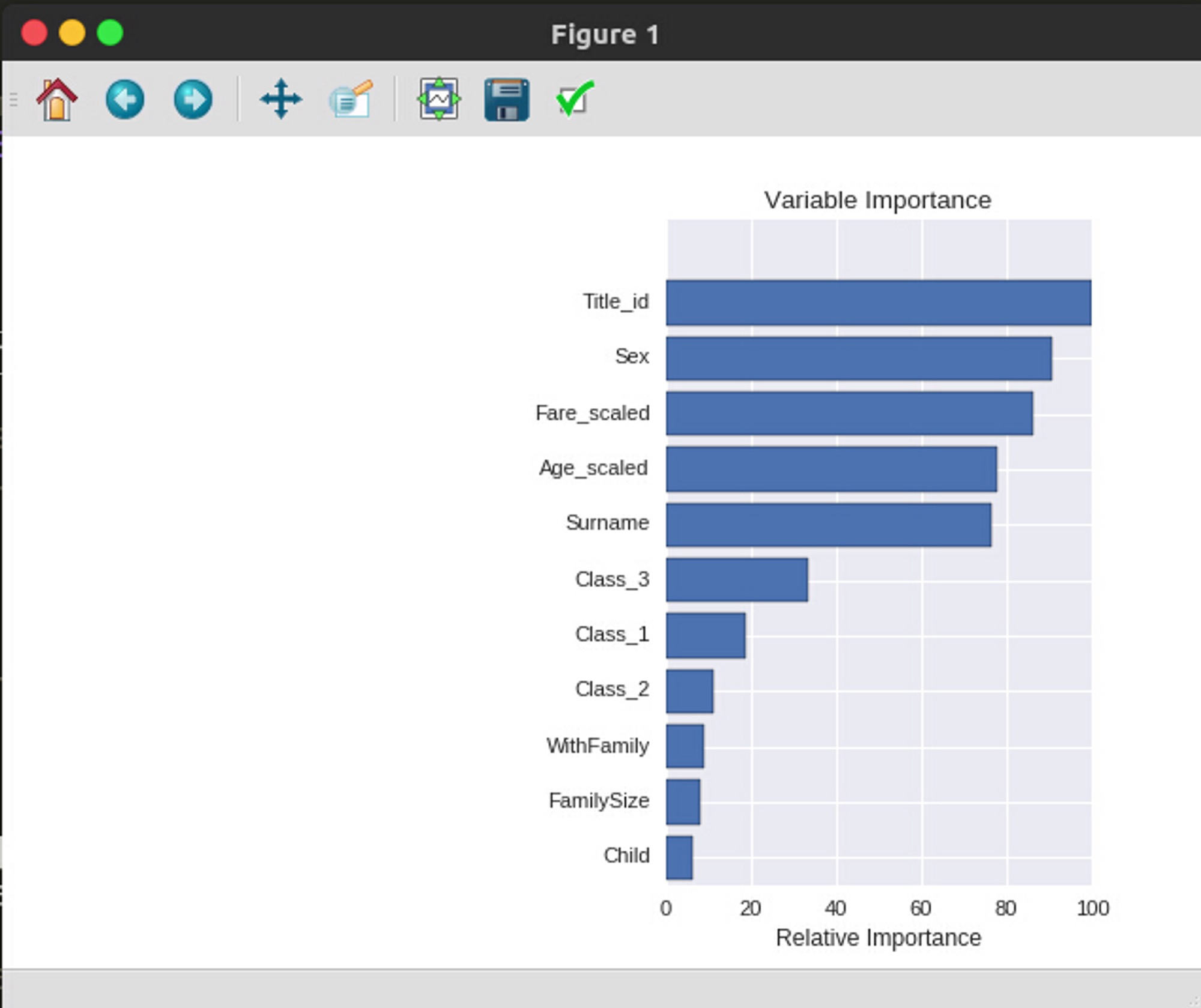This screenshot has width=1201, height=1008.
Task: Click the Relative Importance axis label
Action: 878,938
